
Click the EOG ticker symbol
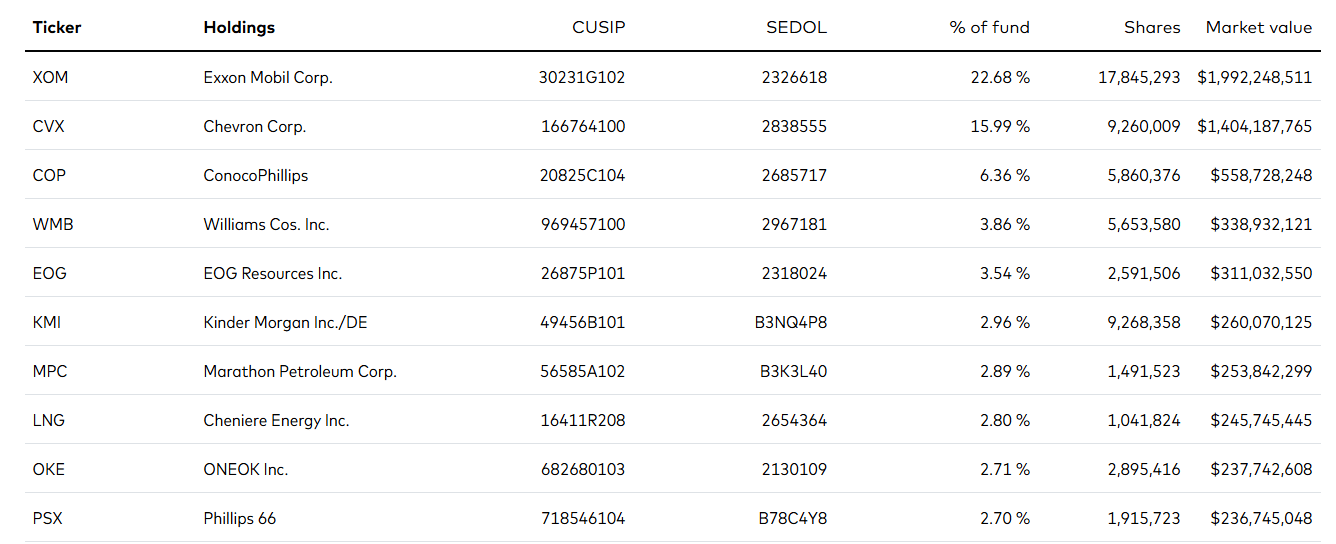click(50, 273)
